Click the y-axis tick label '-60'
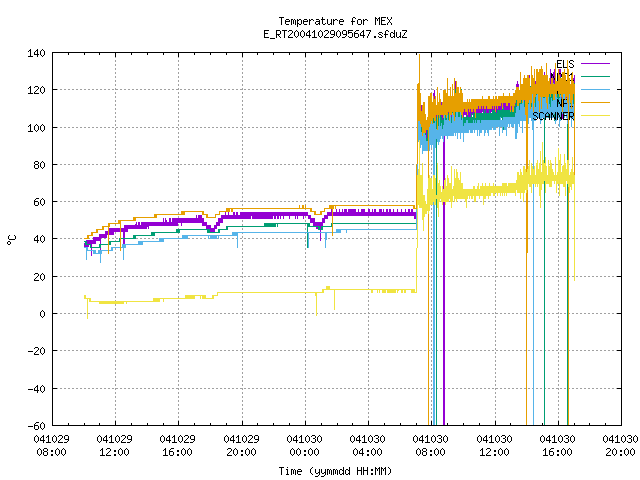Viewport: 640px width, 480px height. (x=36, y=426)
